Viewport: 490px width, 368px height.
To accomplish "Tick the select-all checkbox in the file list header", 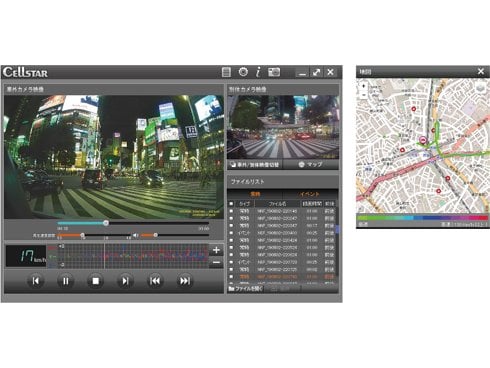I will [x=231, y=204].
